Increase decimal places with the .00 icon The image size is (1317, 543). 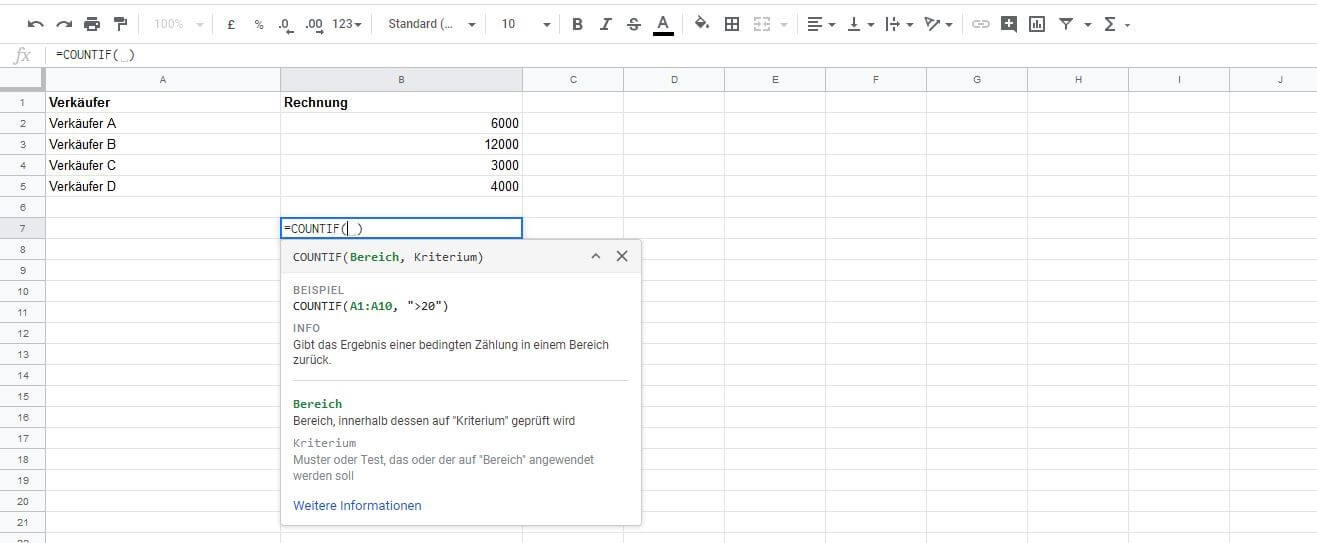pyautogui.click(x=314, y=24)
